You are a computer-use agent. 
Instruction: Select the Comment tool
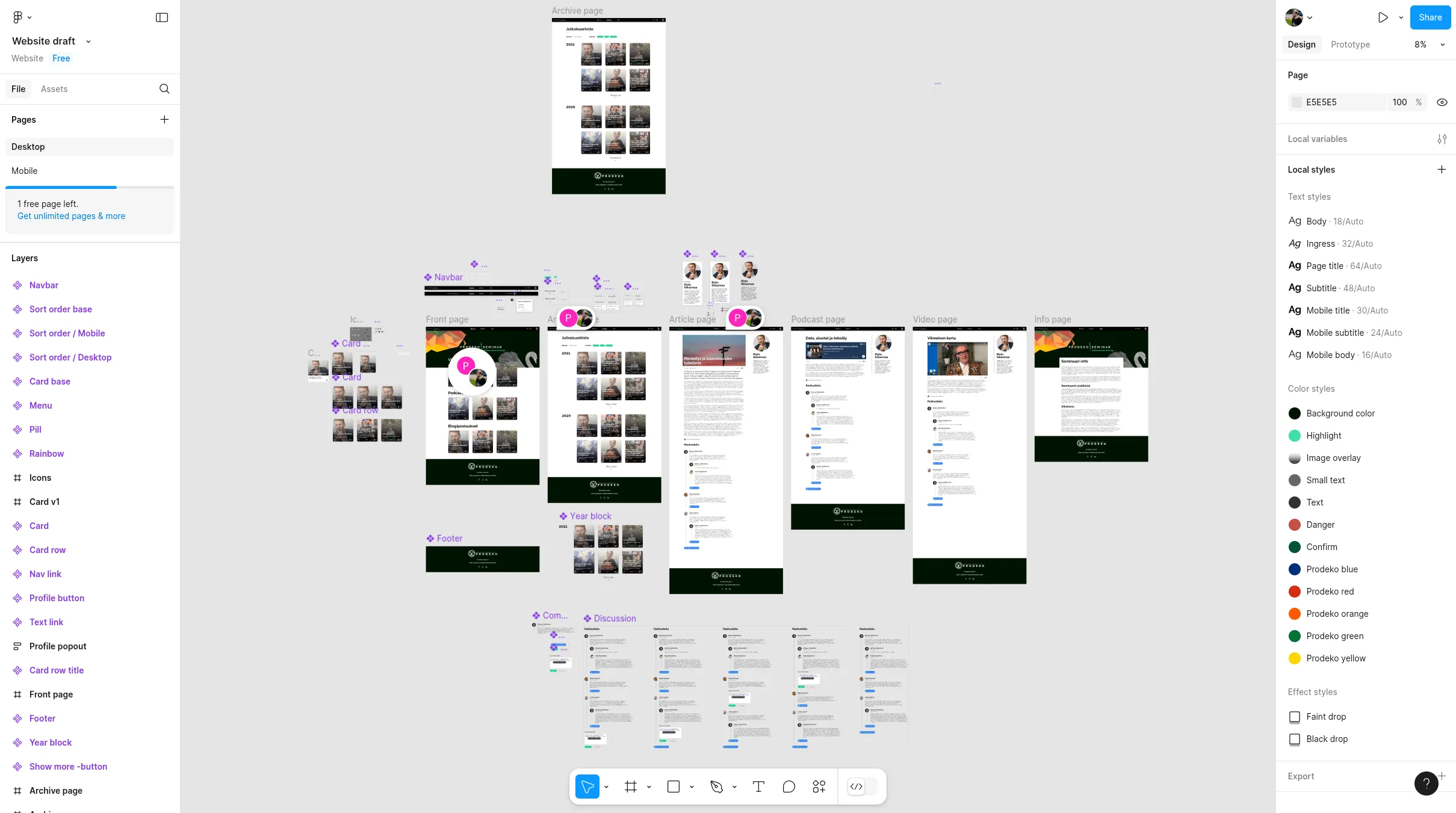788,787
